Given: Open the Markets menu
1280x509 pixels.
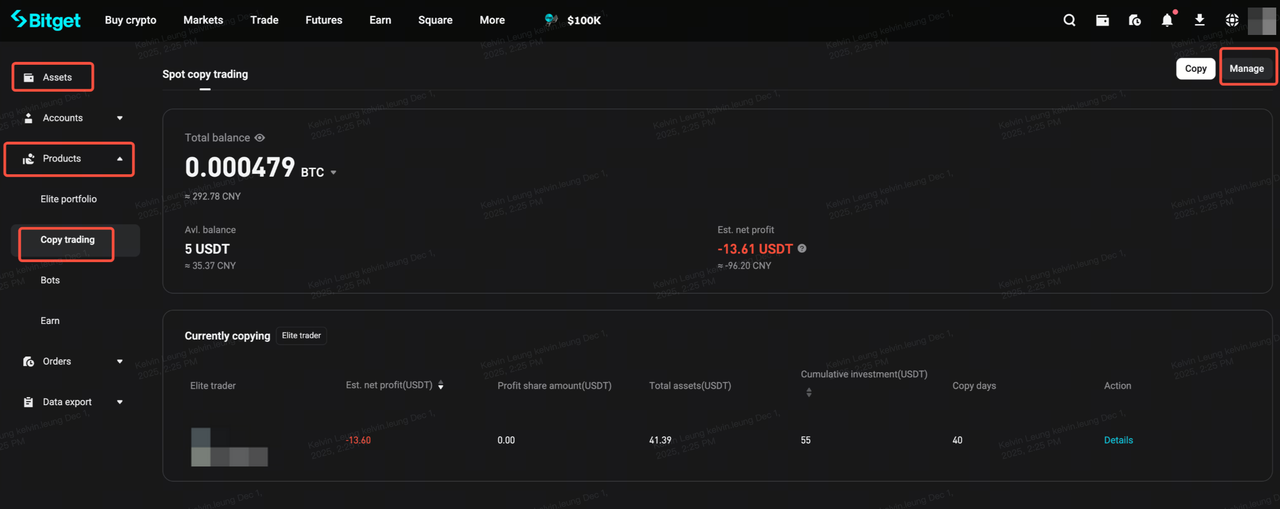Looking at the screenshot, I should (x=203, y=20).
